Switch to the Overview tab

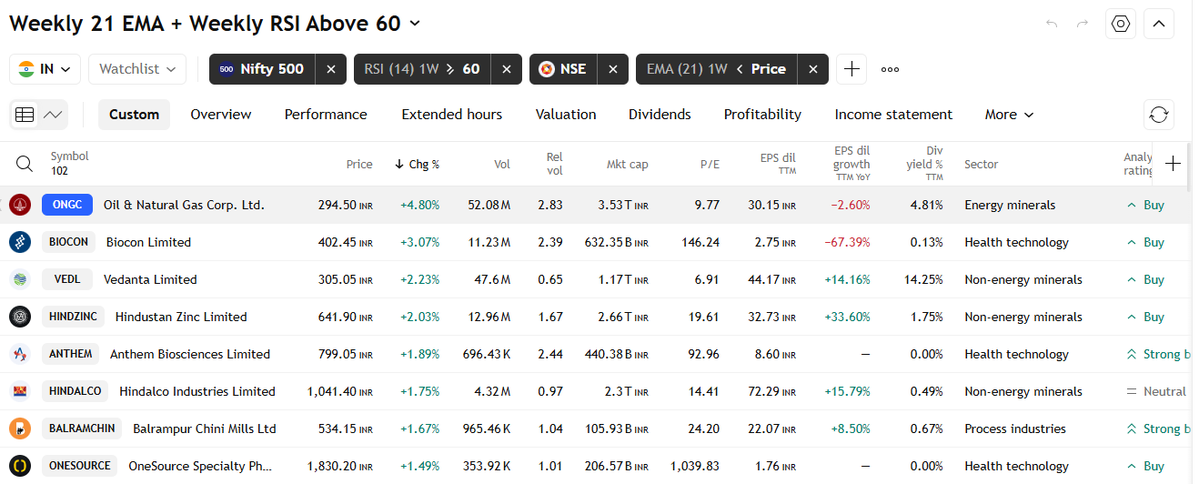221,115
